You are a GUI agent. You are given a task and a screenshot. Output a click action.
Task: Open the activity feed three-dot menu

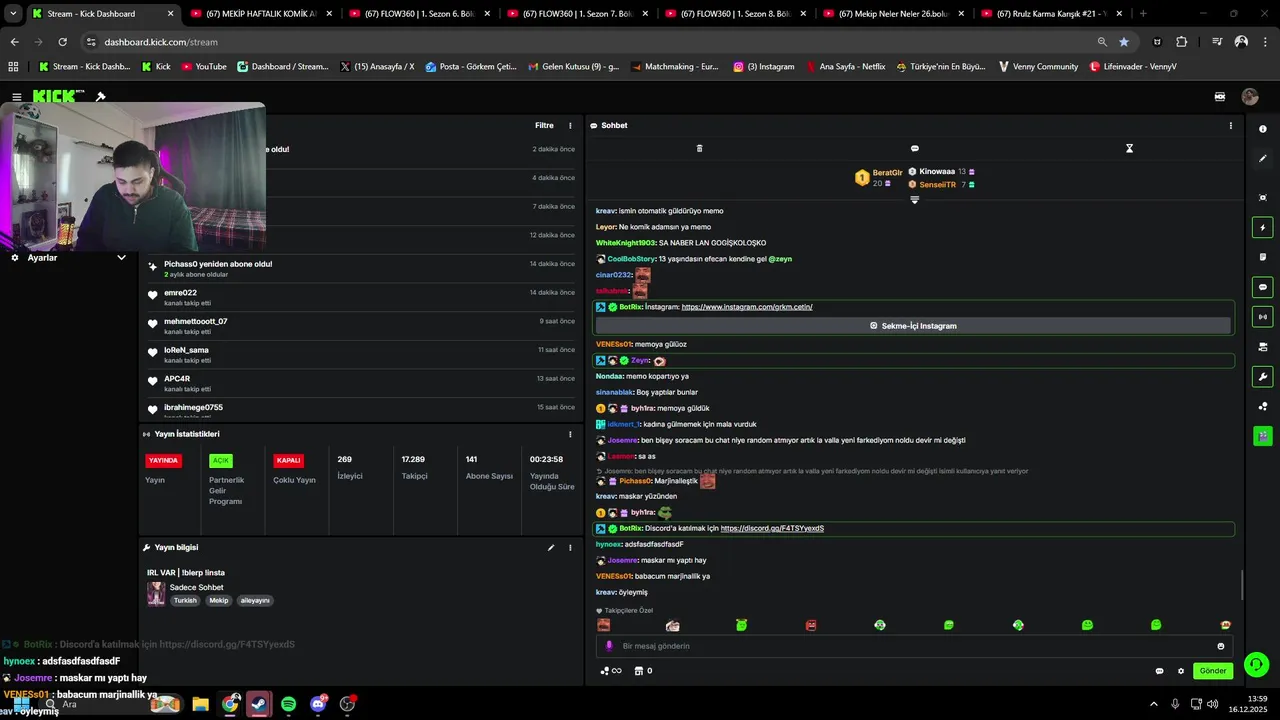(570, 126)
